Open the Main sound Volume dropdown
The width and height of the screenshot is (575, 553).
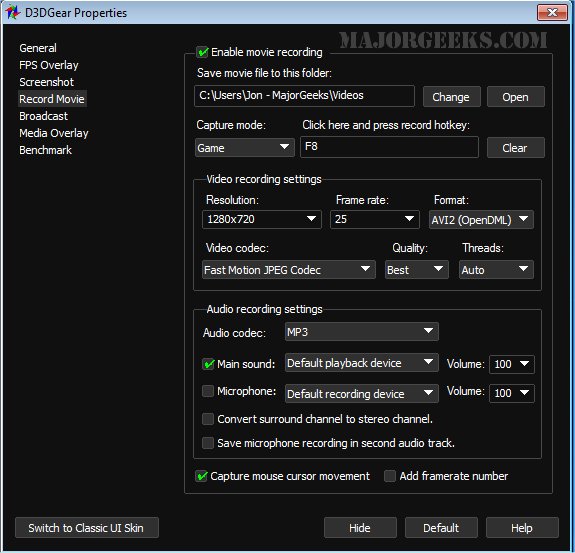512,364
